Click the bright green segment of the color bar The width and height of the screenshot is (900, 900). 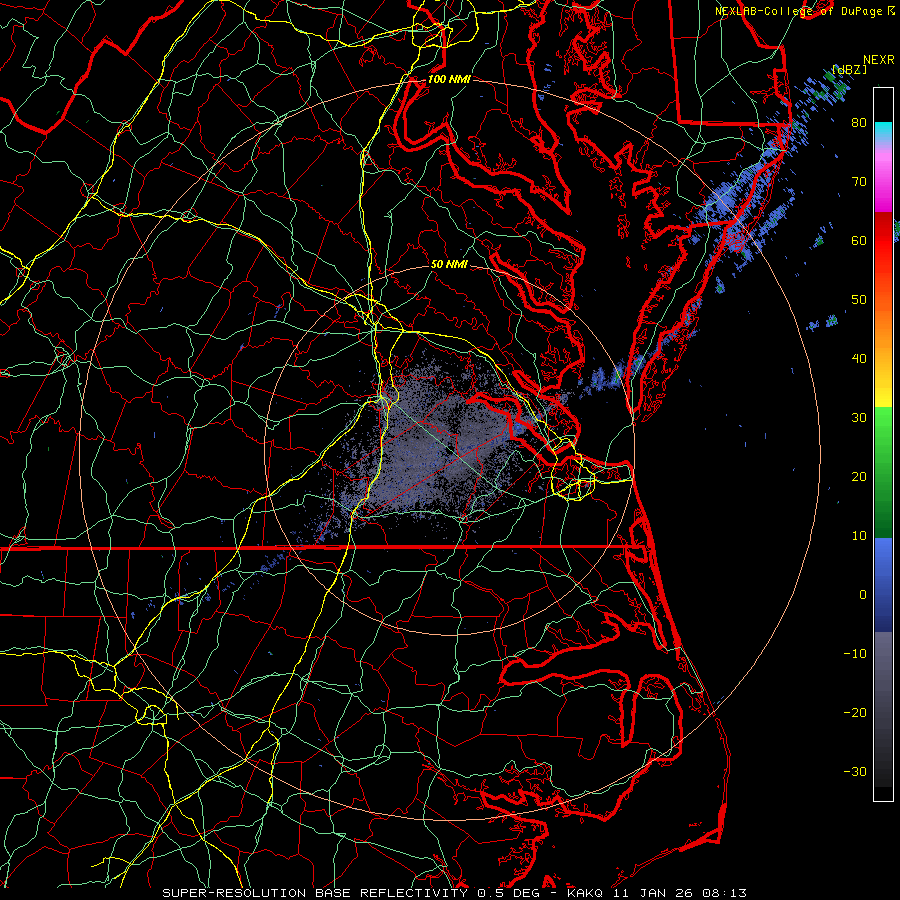point(883,425)
